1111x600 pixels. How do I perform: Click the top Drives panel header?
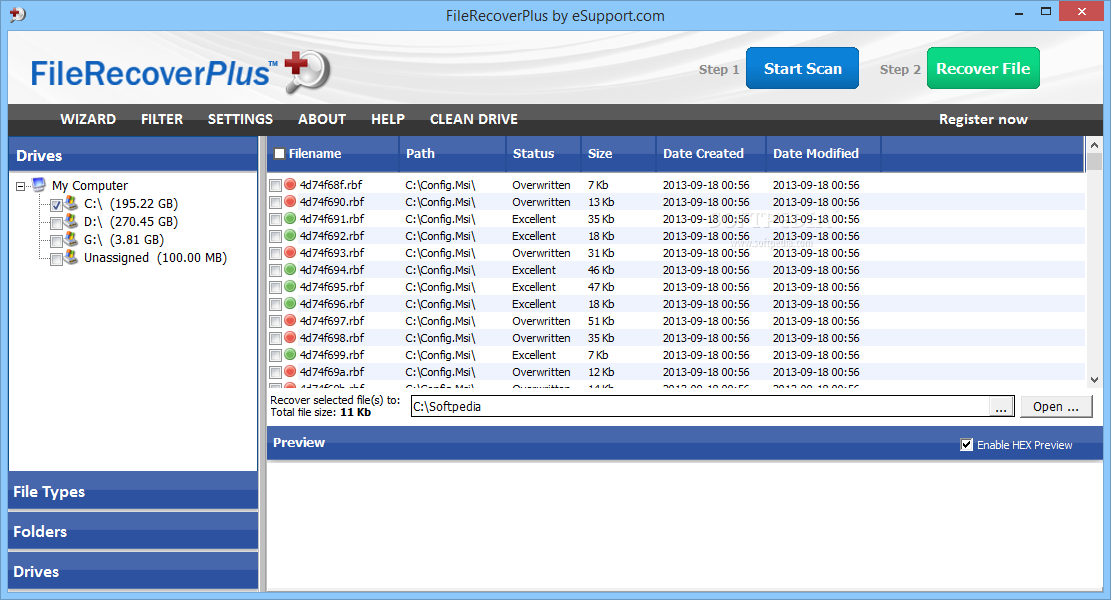(x=133, y=154)
